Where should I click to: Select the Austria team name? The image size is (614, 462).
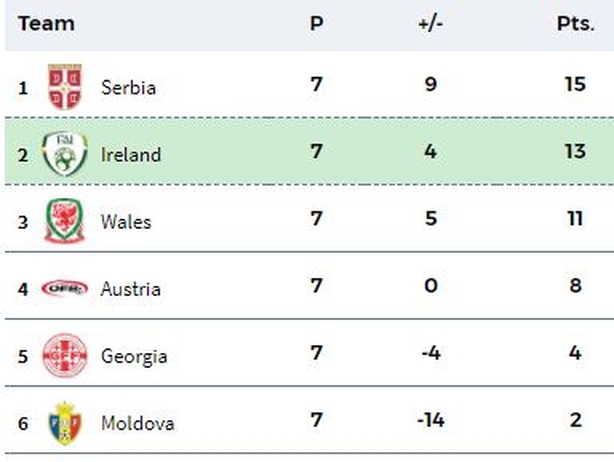pos(130,289)
